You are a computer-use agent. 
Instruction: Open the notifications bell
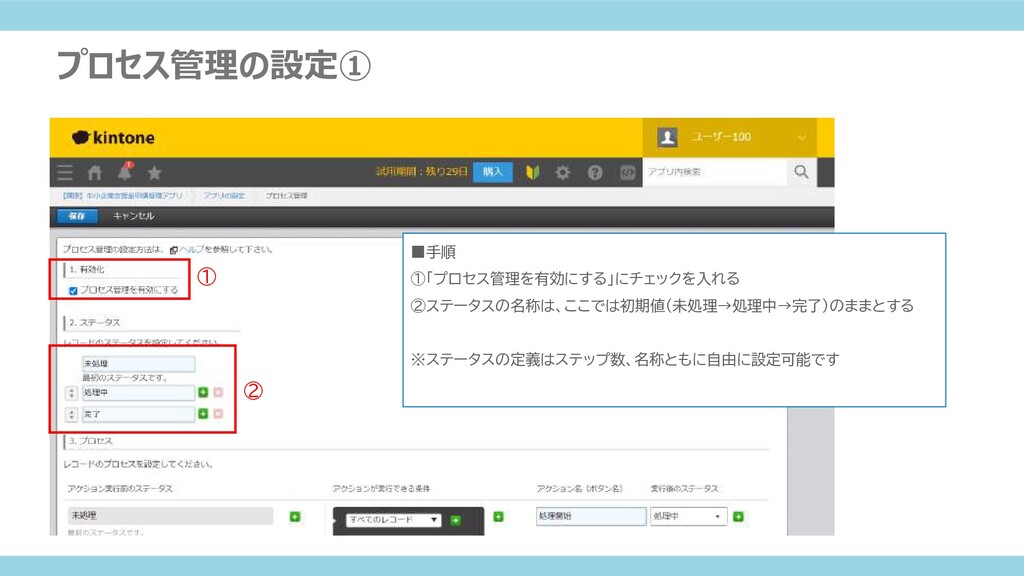(125, 172)
